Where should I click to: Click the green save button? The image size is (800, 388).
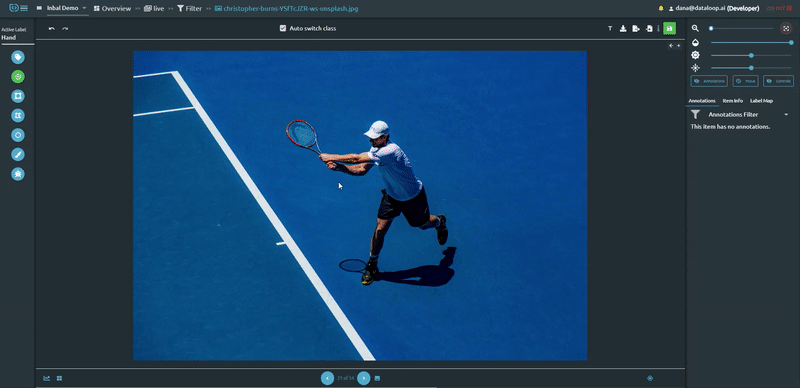[x=669, y=29]
